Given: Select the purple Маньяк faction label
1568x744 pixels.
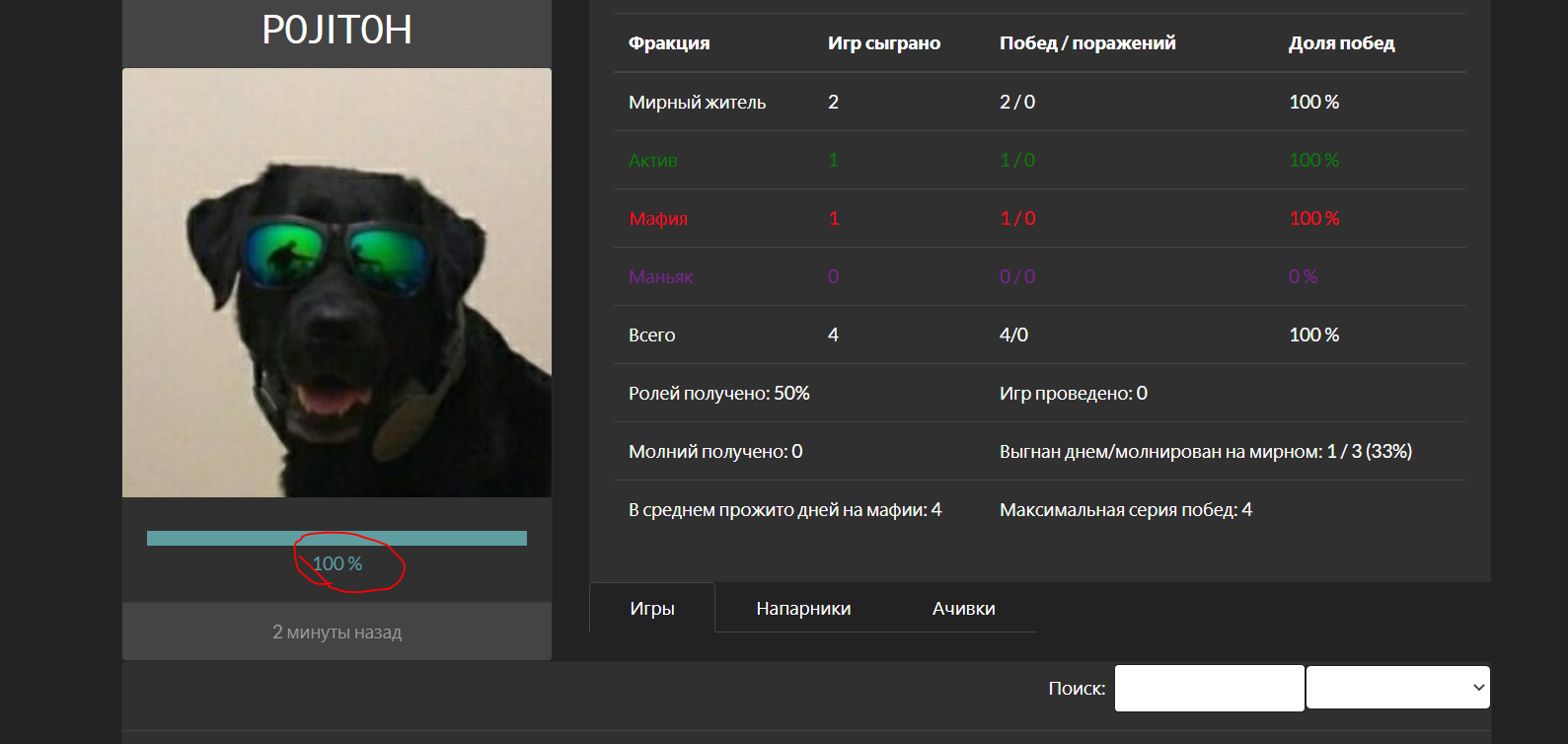Looking at the screenshot, I should click(x=660, y=276).
